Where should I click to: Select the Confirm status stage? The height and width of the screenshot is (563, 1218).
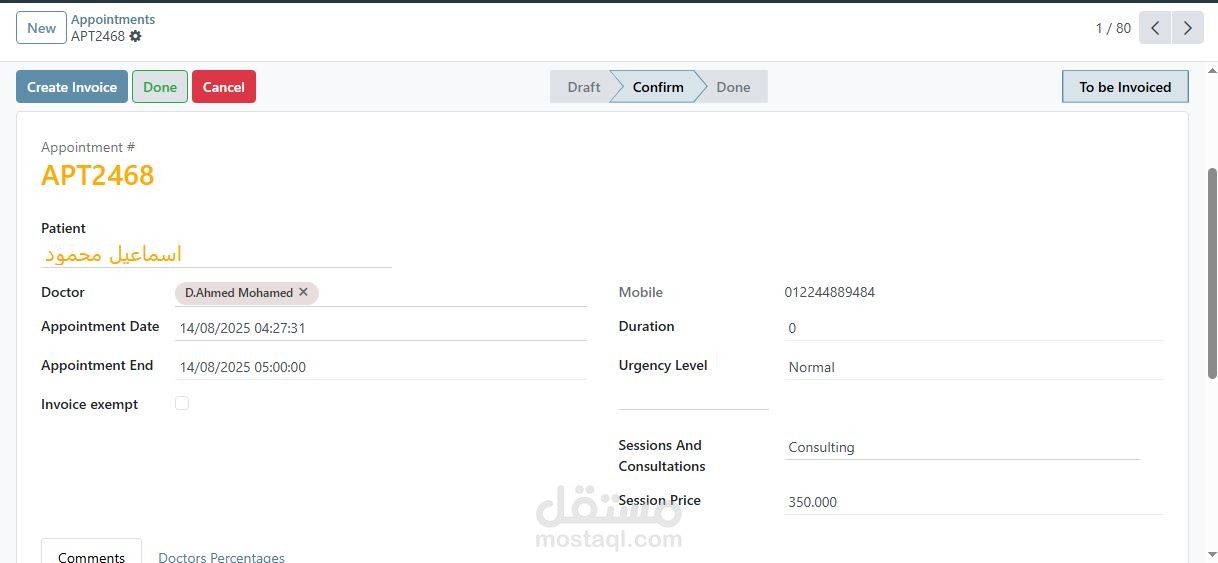coord(658,87)
